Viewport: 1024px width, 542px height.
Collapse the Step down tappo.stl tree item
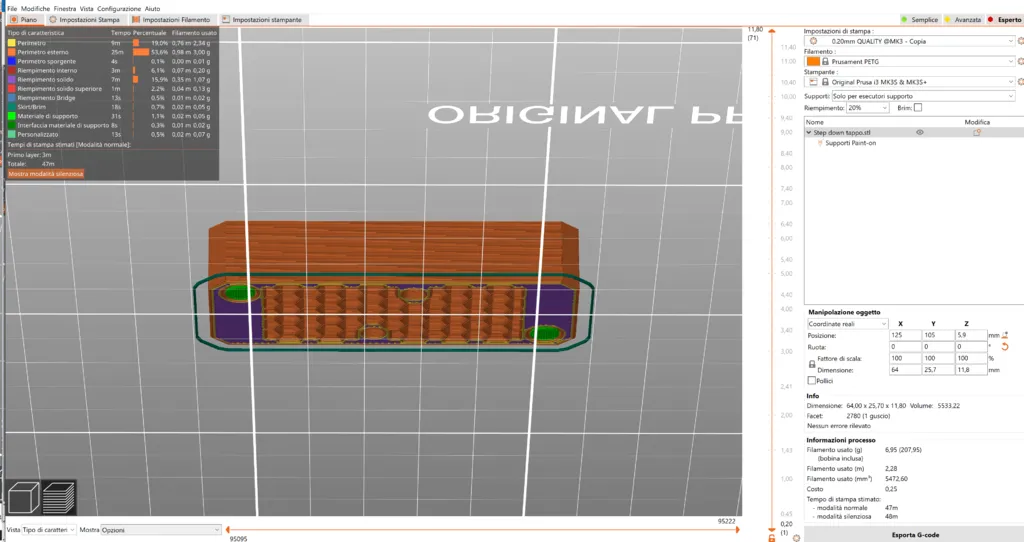click(808, 133)
